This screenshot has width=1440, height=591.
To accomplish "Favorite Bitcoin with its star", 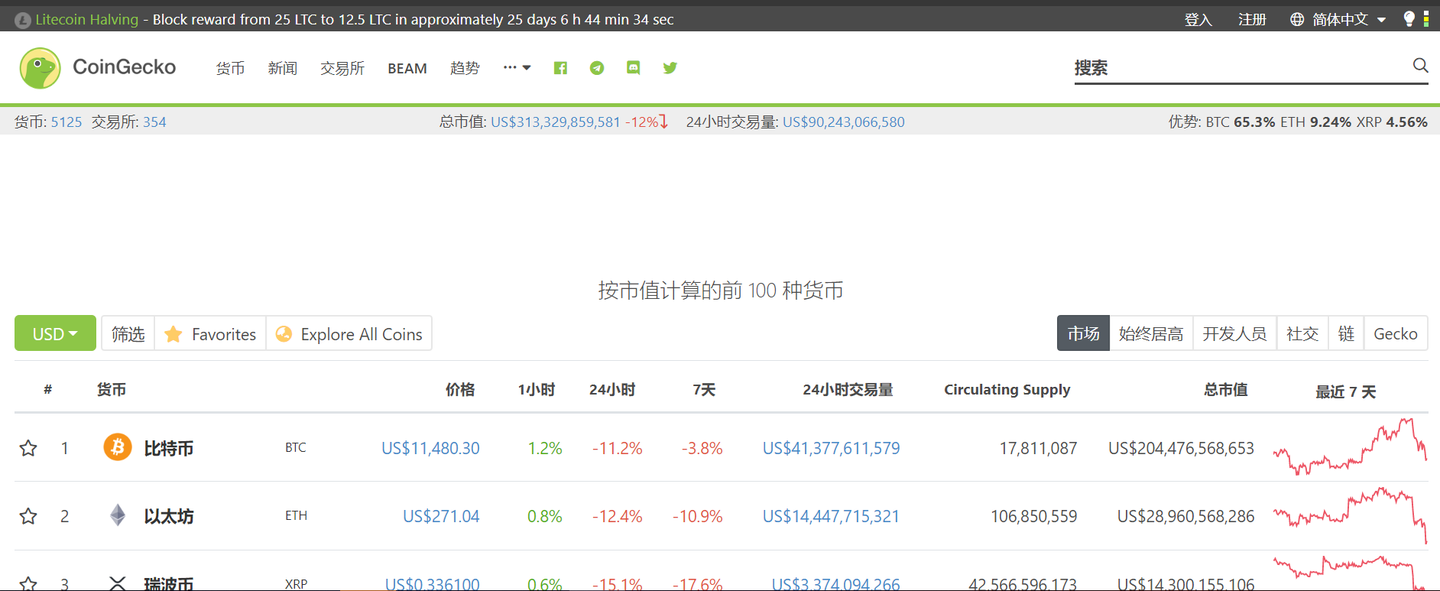I will coord(28,448).
